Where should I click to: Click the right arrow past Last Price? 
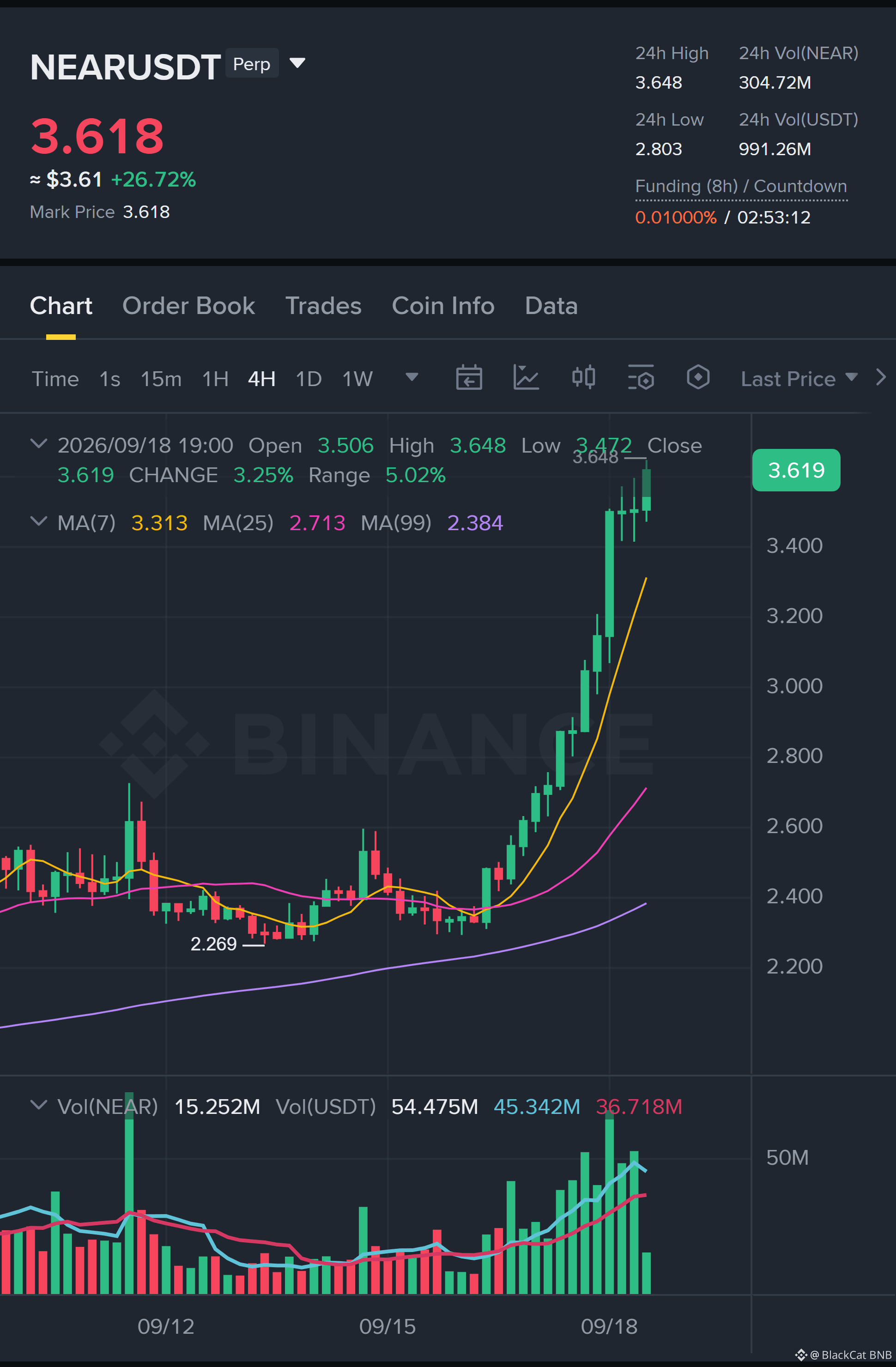coord(880,377)
